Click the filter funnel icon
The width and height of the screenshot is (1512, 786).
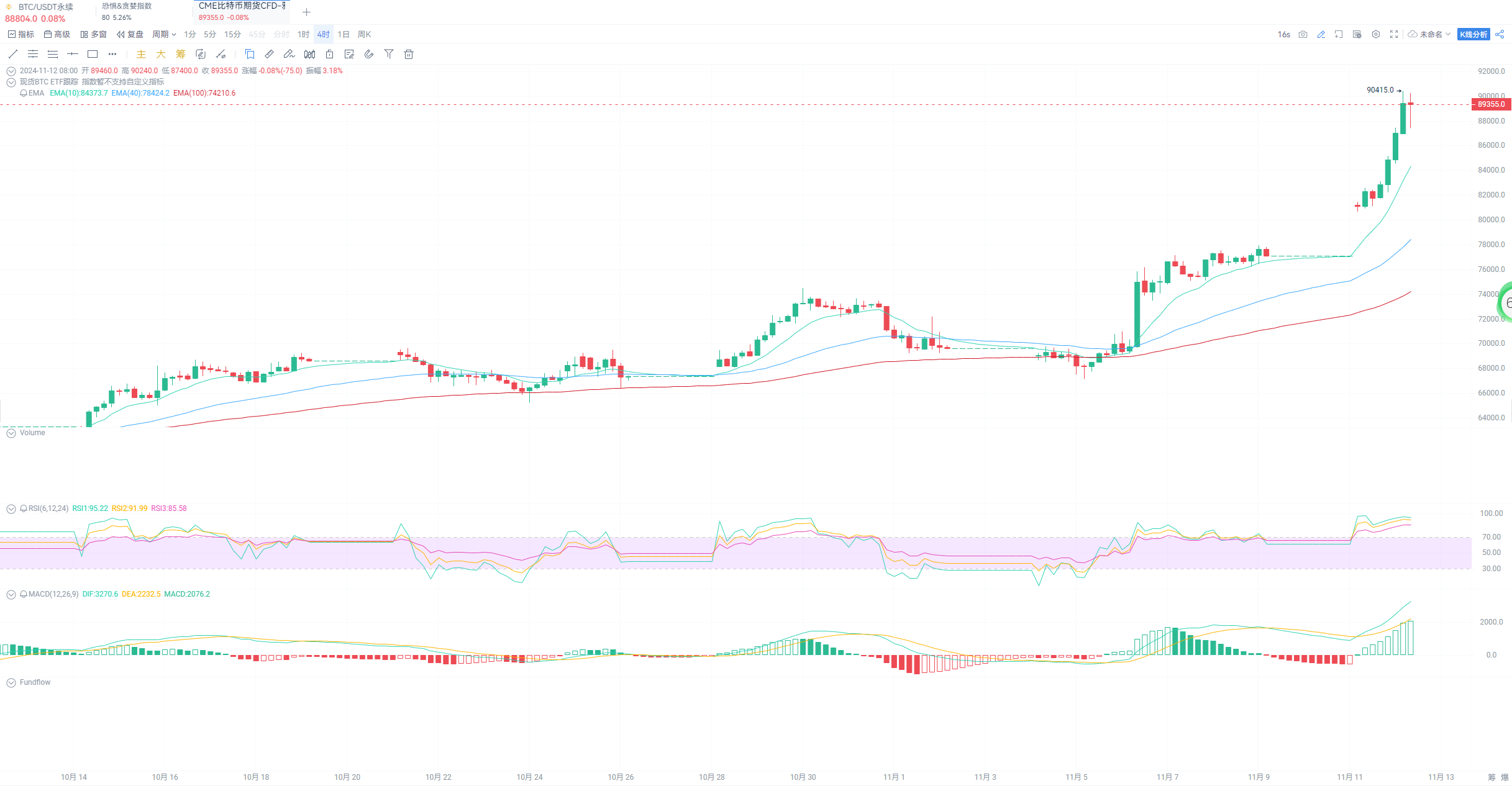[x=389, y=54]
